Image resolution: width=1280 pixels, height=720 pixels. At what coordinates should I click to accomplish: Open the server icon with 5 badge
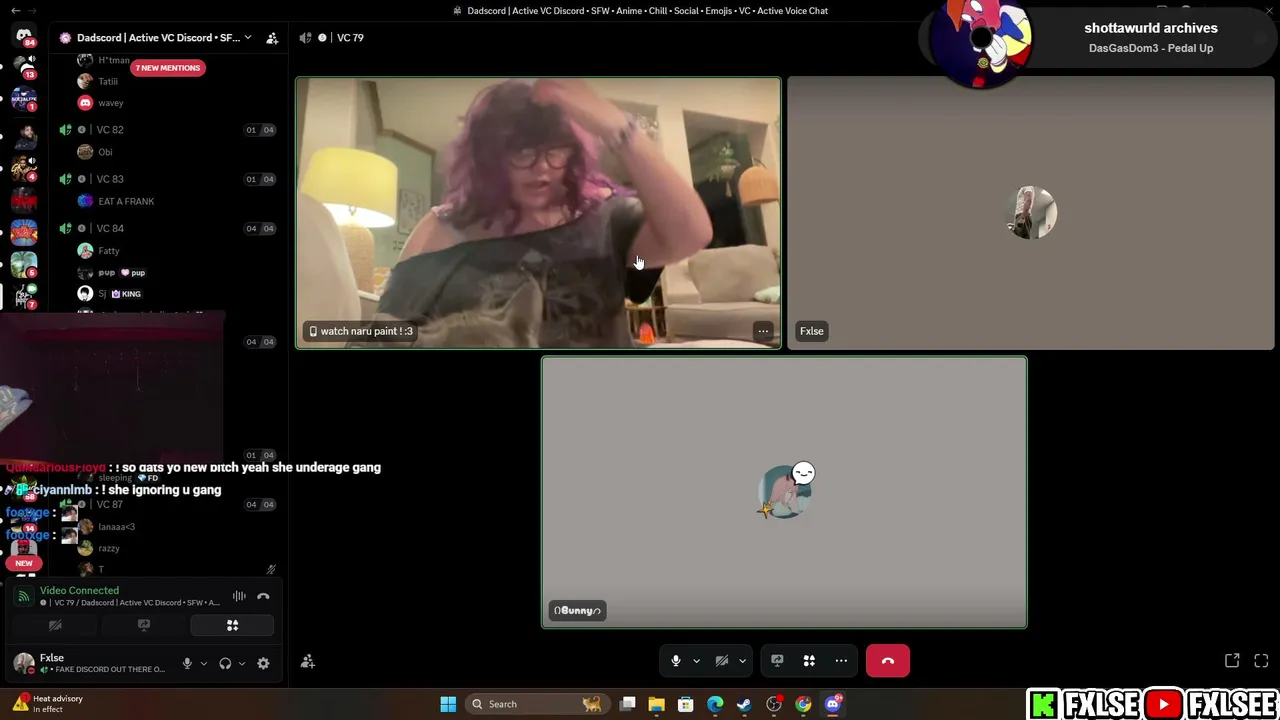tap(24, 265)
